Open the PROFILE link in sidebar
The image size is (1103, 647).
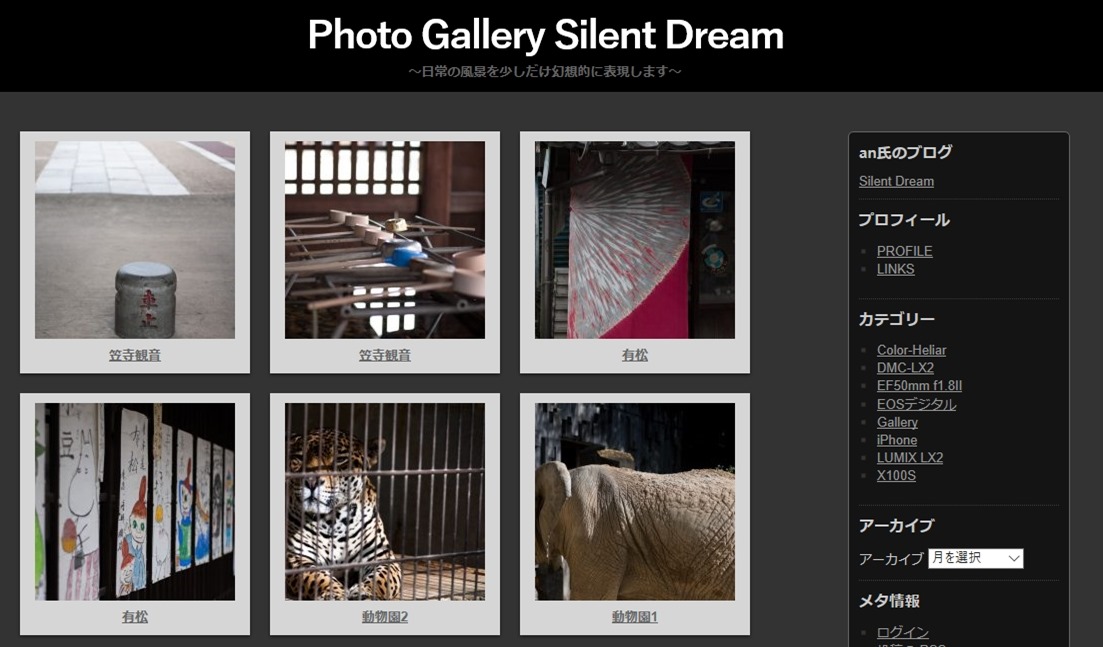pyautogui.click(x=905, y=251)
